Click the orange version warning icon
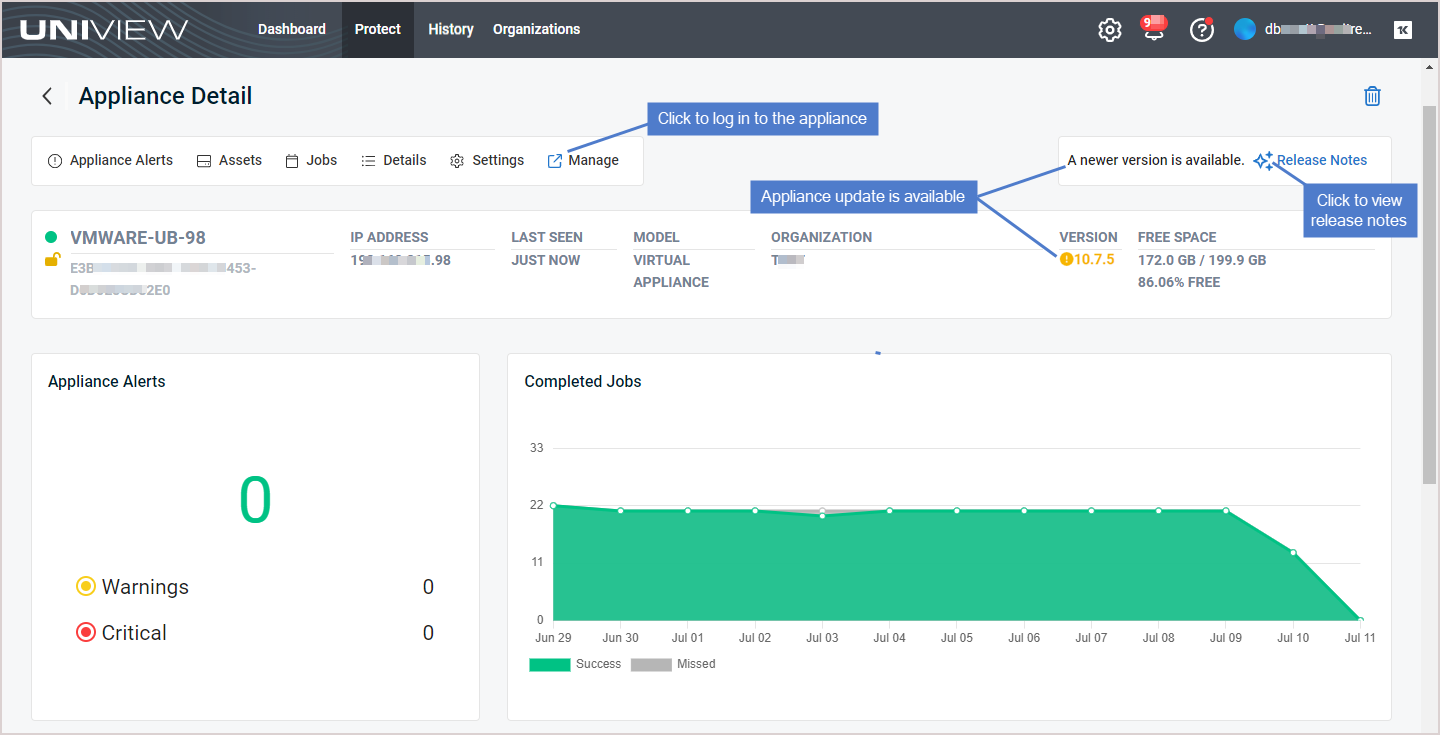The height and width of the screenshot is (735, 1440). tap(1066, 260)
